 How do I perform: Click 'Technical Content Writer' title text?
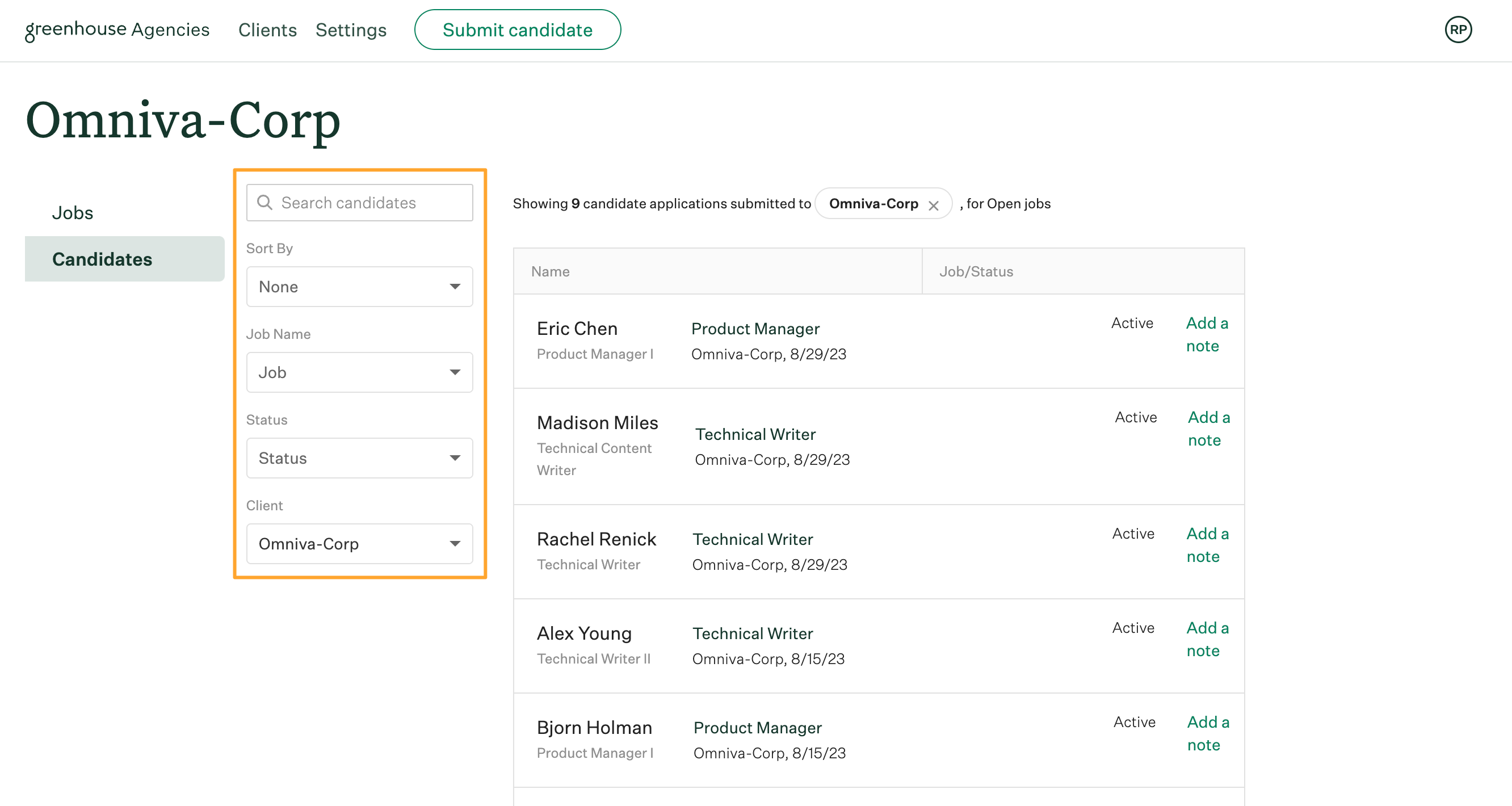tap(594, 459)
